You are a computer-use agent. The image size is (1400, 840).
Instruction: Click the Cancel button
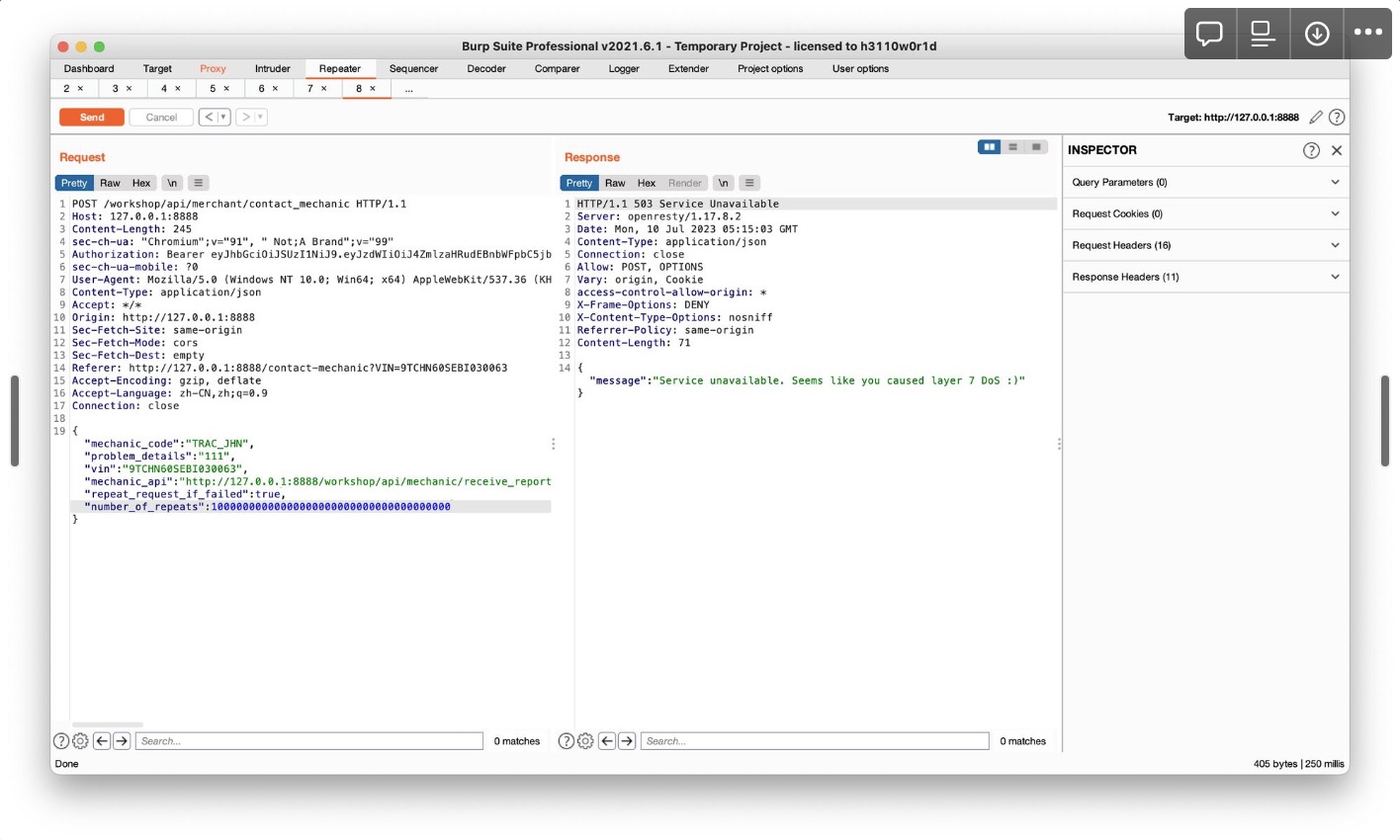pyautogui.click(x=161, y=118)
